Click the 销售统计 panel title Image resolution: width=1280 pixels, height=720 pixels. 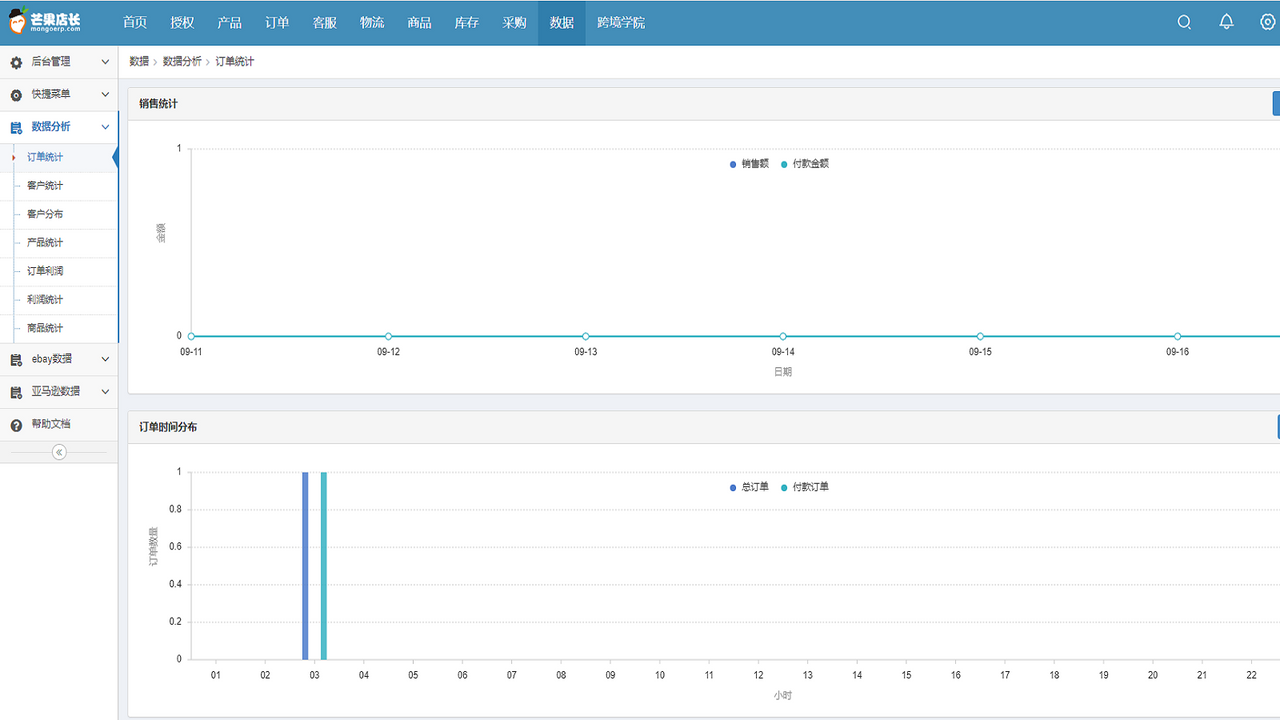[159, 104]
